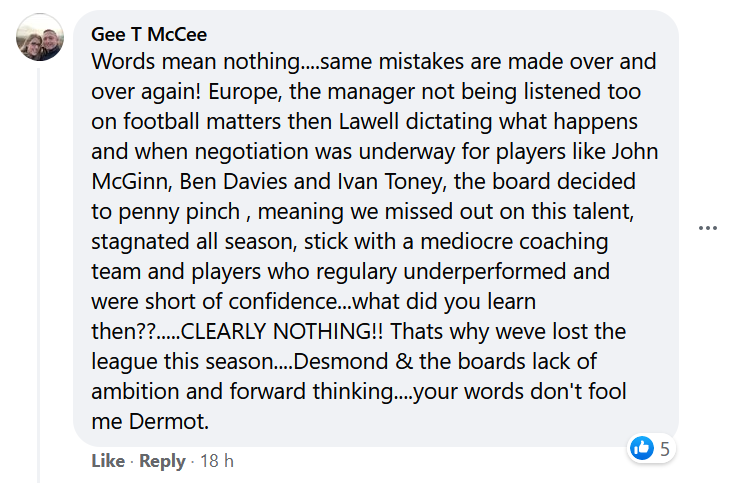Click 'Ivan Toney' in the comment text
Screen dimensions: 729x483
[390, 181]
